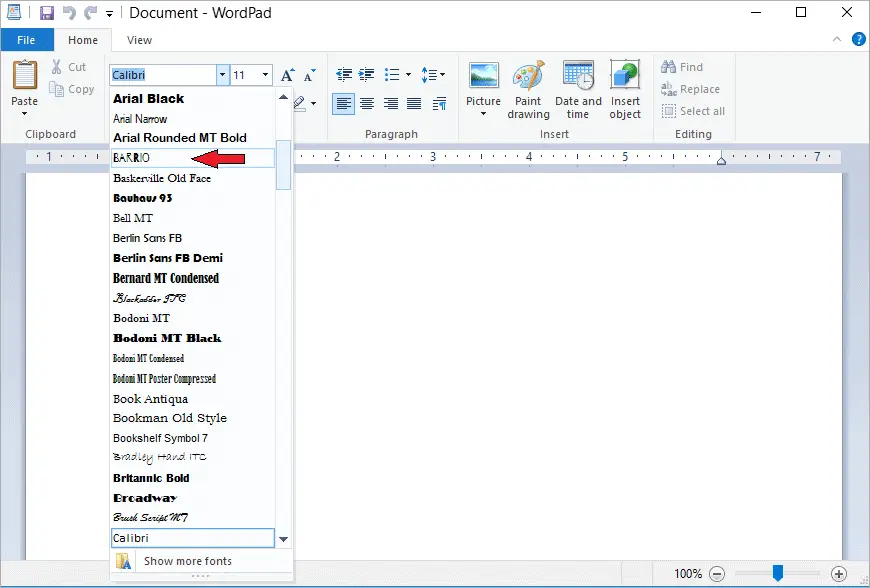Expand the Picture options arrow
The width and height of the screenshot is (870, 588).
[483, 114]
